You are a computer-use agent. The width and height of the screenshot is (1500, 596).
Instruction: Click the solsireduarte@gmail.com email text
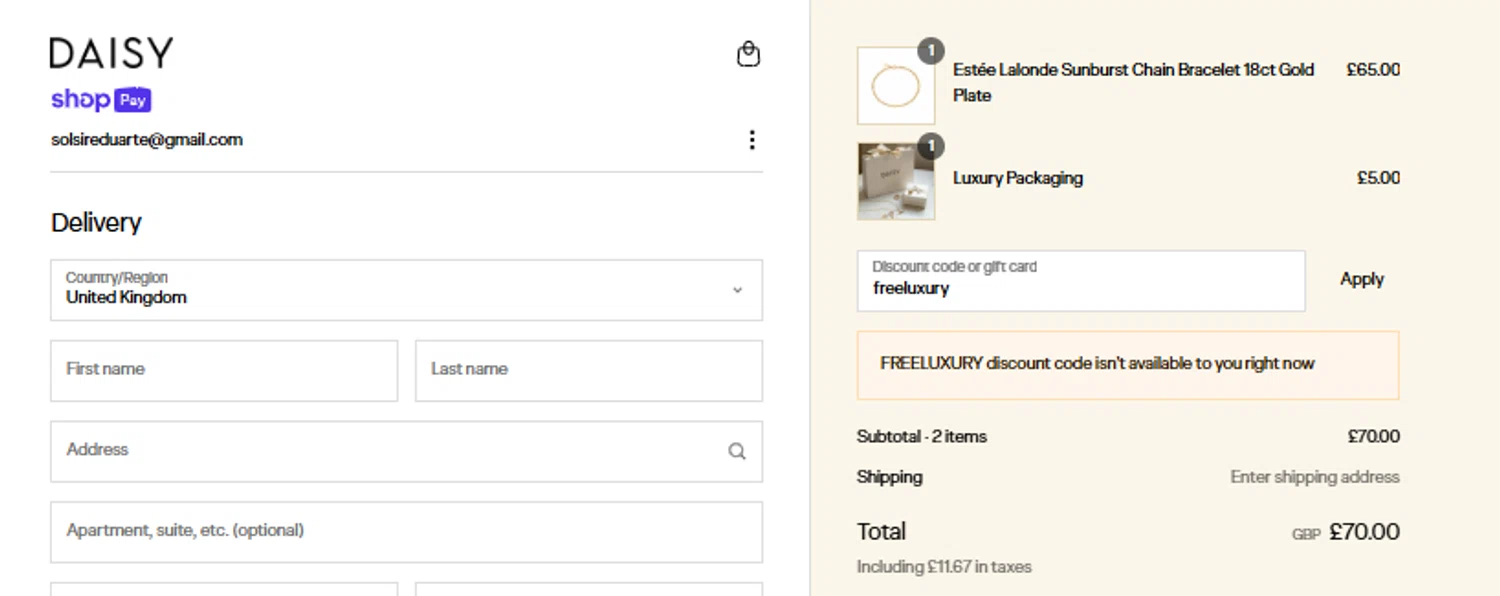coord(147,139)
